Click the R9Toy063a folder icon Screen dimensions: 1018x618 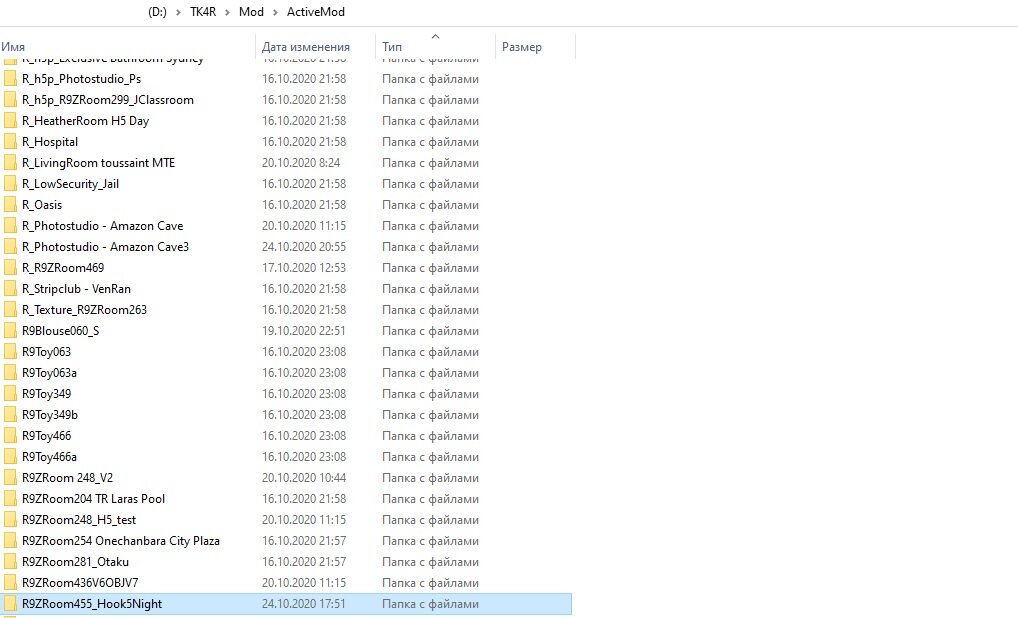point(10,373)
